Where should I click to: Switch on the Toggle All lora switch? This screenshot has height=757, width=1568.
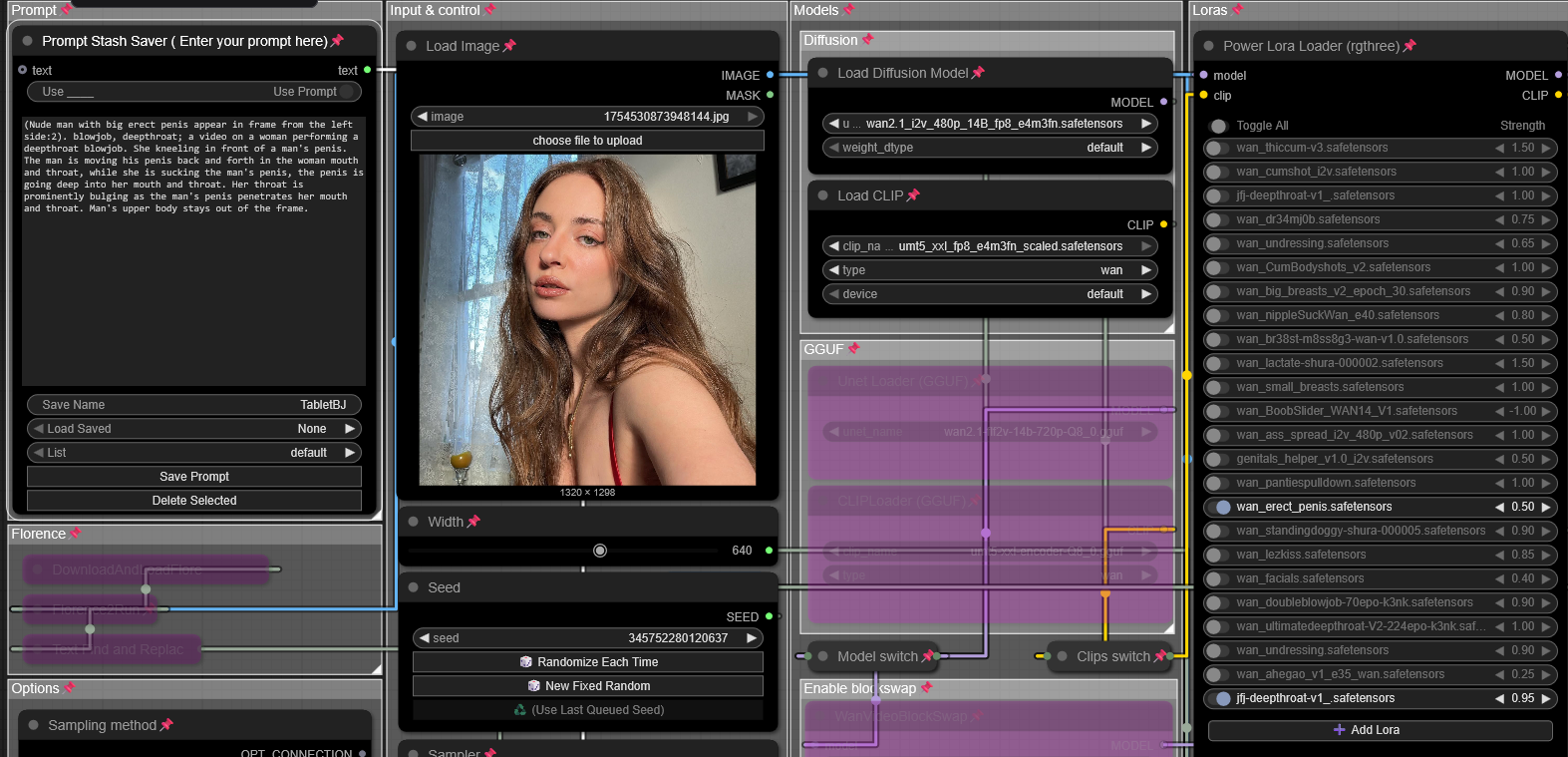click(1218, 126)
